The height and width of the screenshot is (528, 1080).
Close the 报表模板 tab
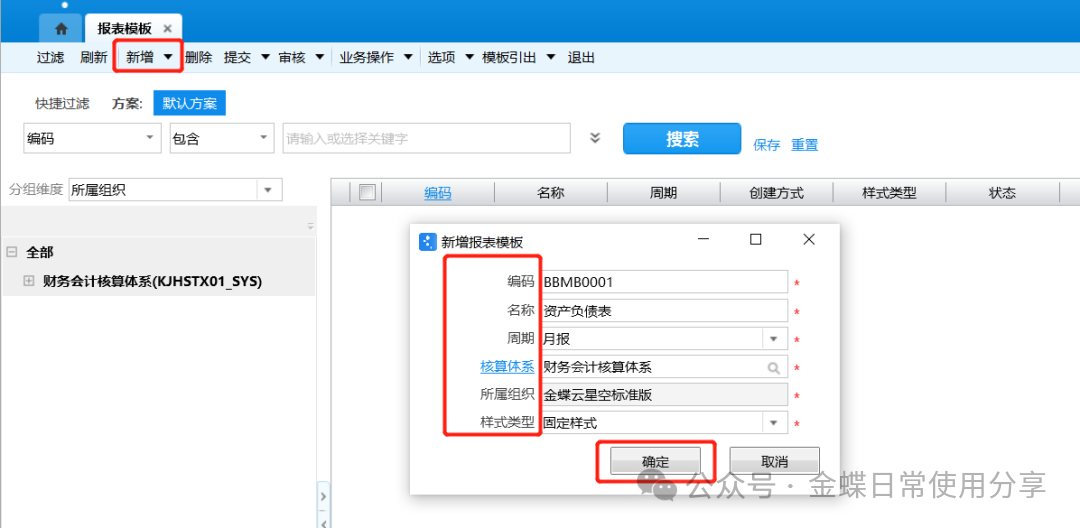click(168, 29)
